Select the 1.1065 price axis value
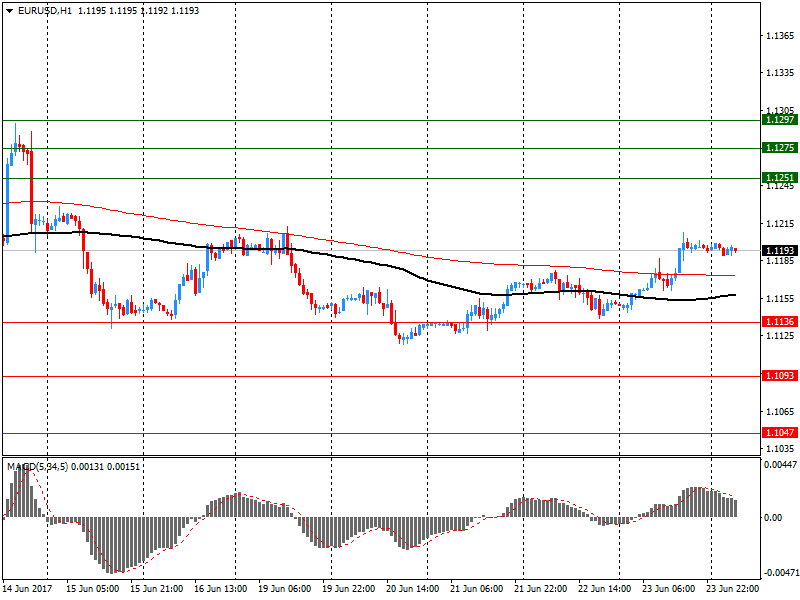The image size is (800, 600). point(780,411)
